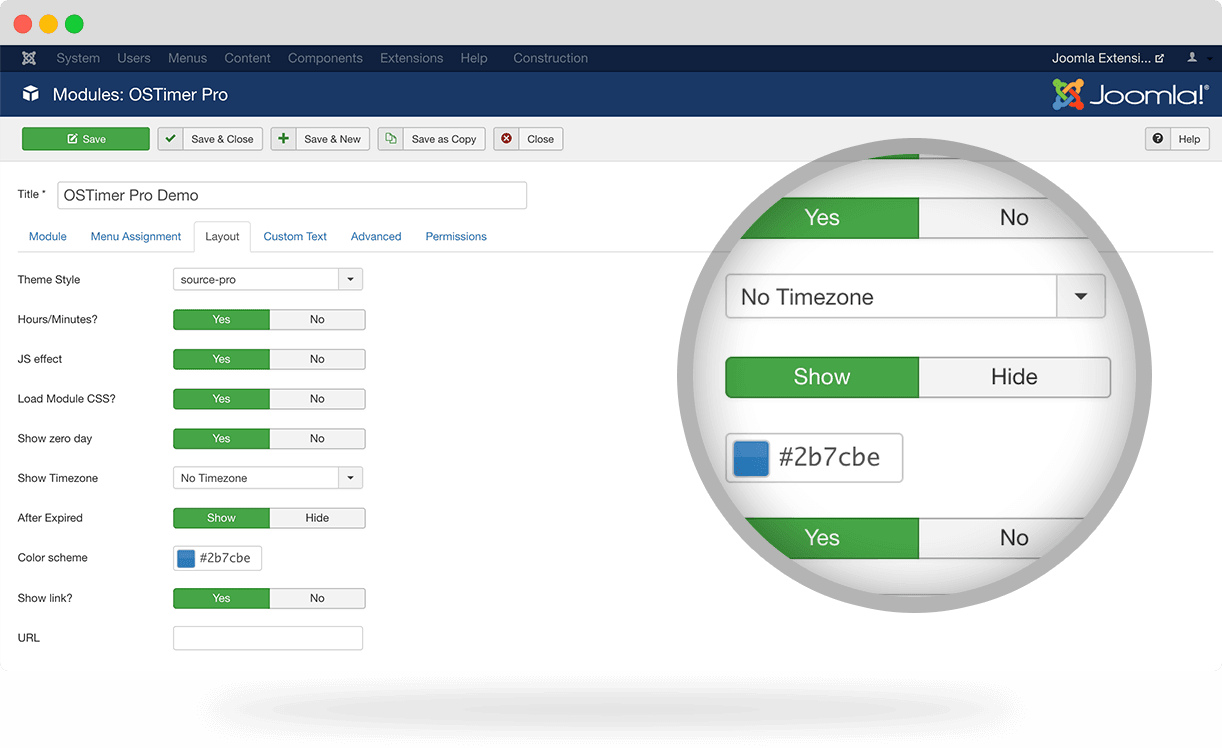Screen dimensions: 1222x748
Task: Click the green checkmark icon on Save & Close
Action: pos(171,138)
